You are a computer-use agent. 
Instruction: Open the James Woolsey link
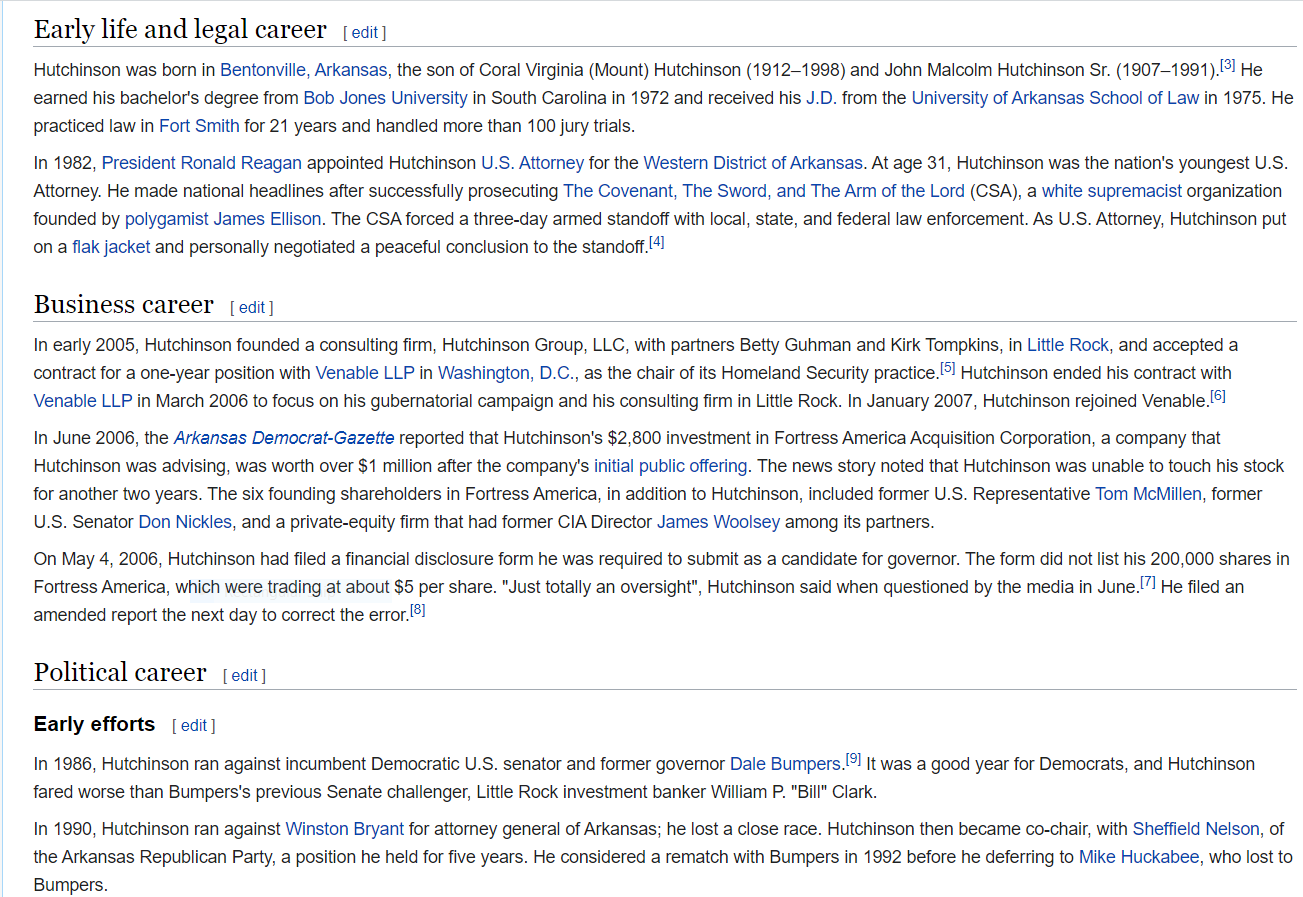tap(718, 522)
